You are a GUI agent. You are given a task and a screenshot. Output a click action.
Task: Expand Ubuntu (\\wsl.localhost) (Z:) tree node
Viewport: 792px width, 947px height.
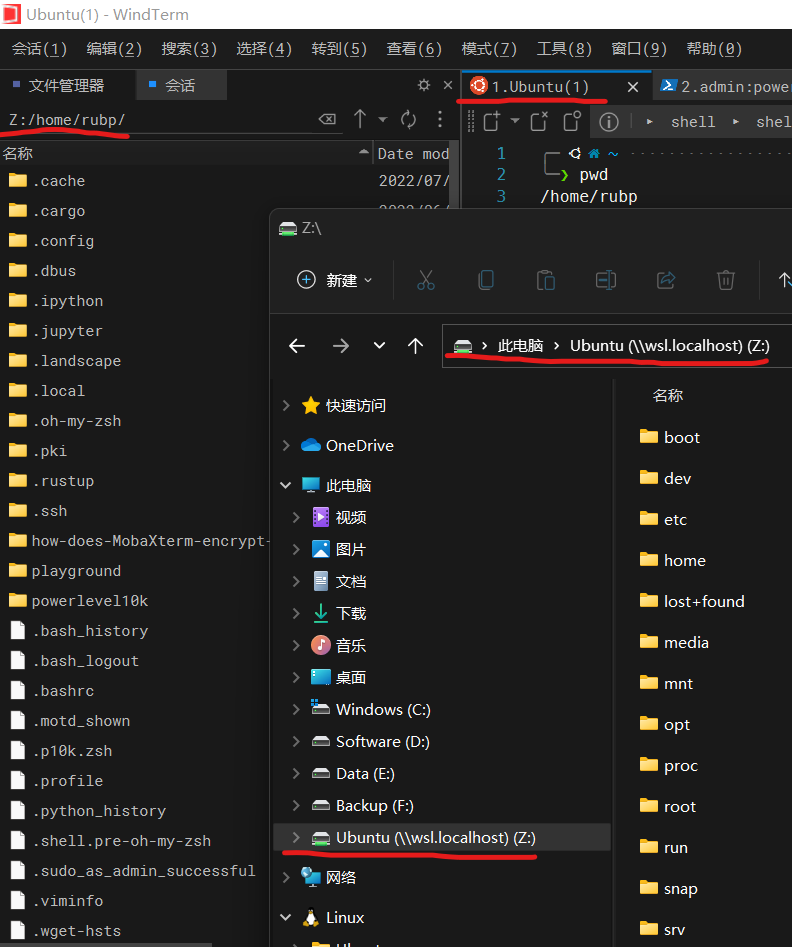296,837
